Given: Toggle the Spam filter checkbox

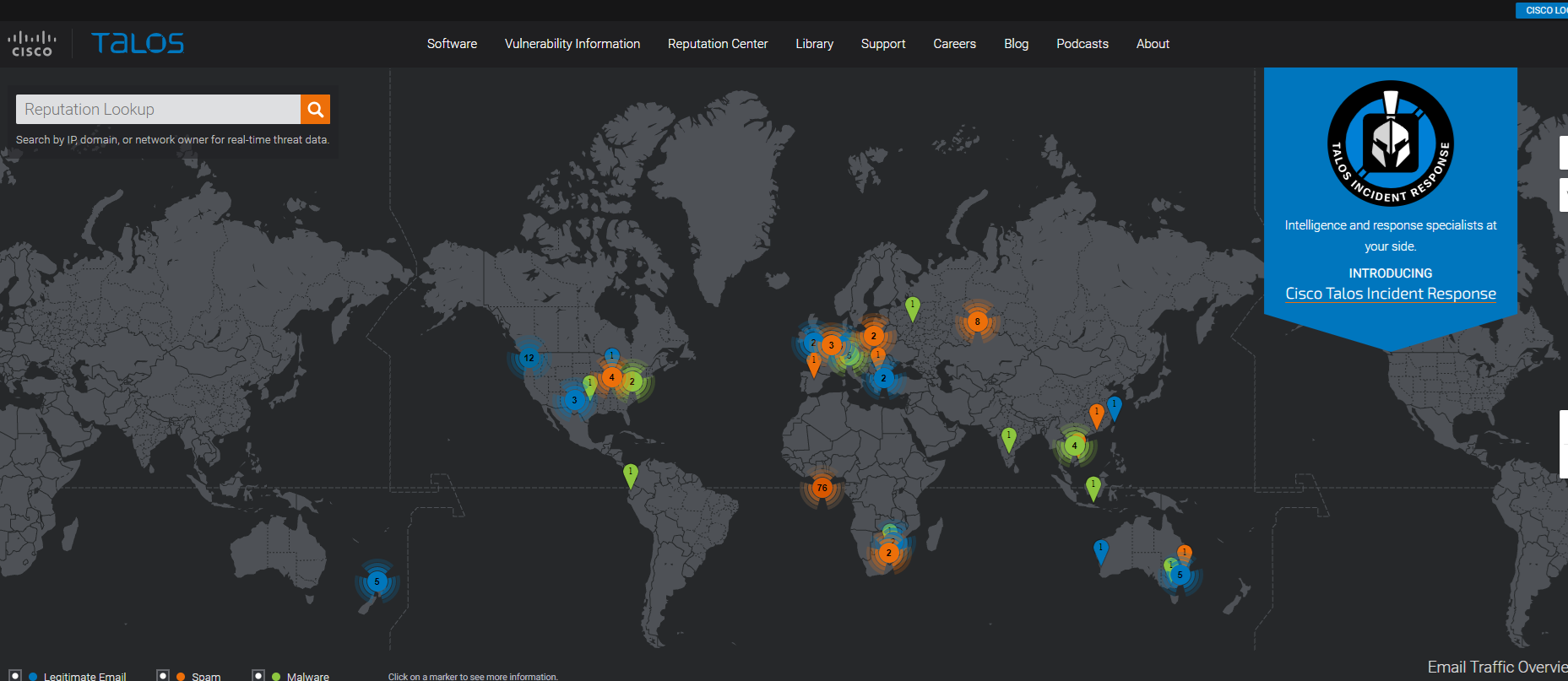Looking at the screenshot, I should pos(163,676).
